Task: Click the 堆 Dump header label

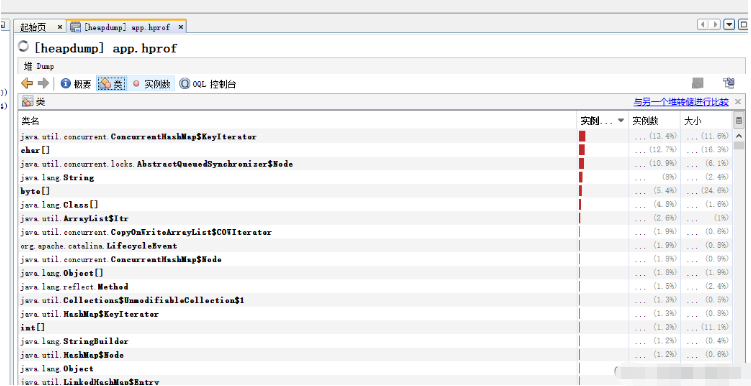Action: (x=39, y=66)
